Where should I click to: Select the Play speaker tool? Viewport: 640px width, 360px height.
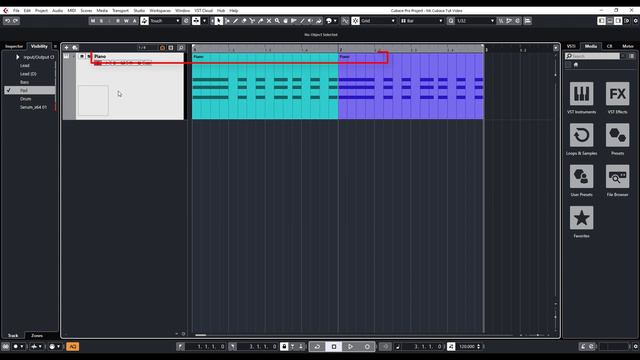[311, 21]
